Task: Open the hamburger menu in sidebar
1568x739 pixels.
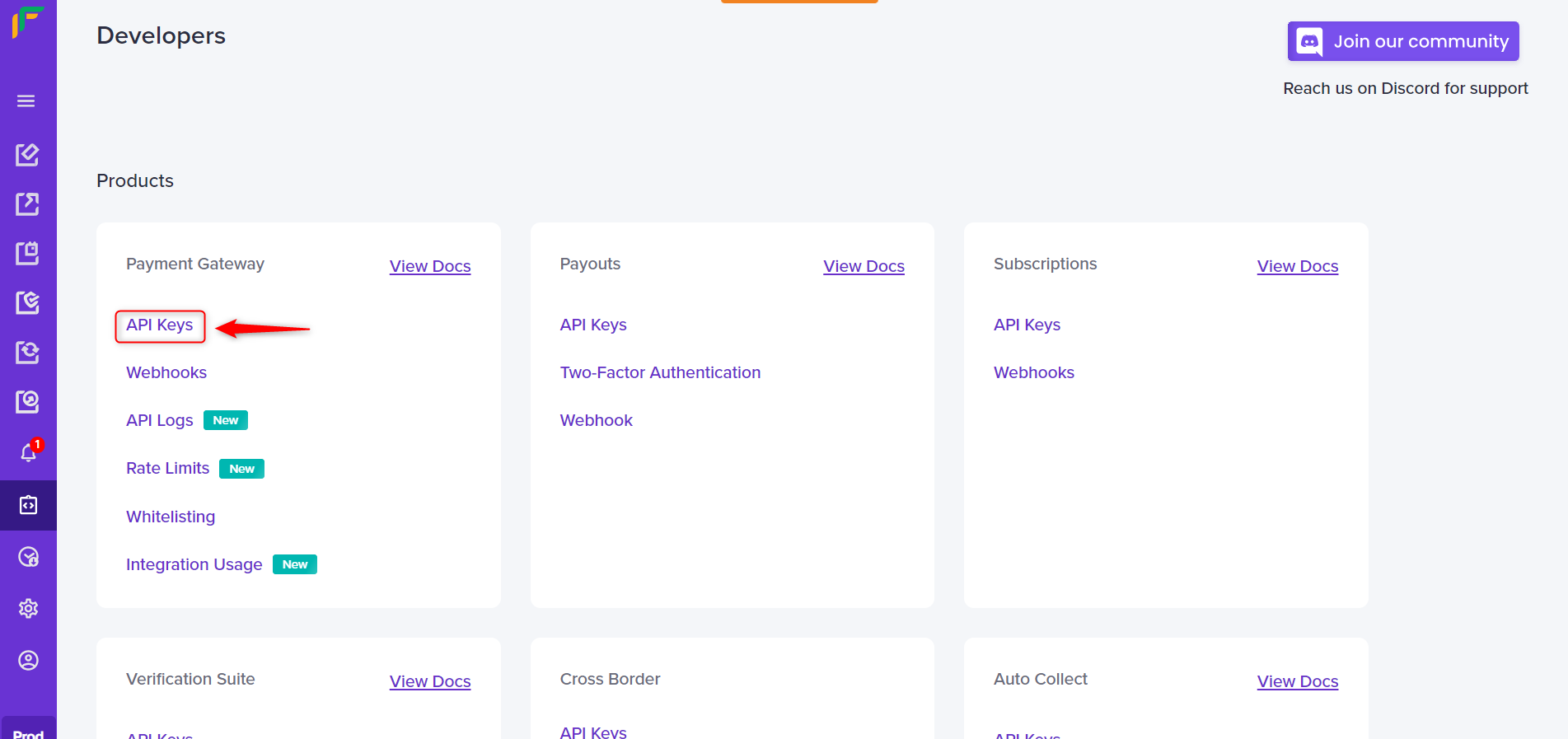Action: pos(26,101)
